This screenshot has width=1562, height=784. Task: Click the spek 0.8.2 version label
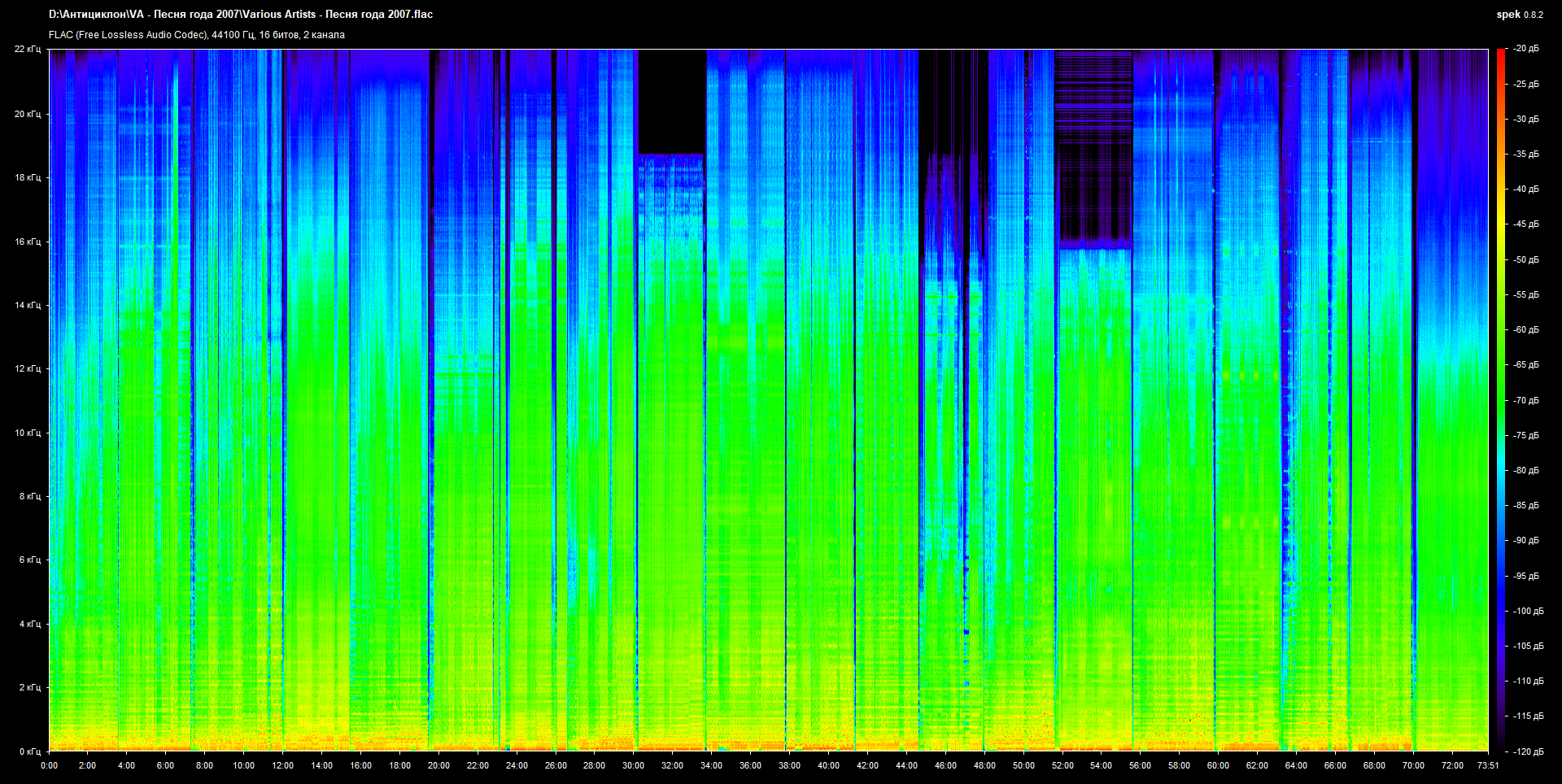(x=1519, y=15)
